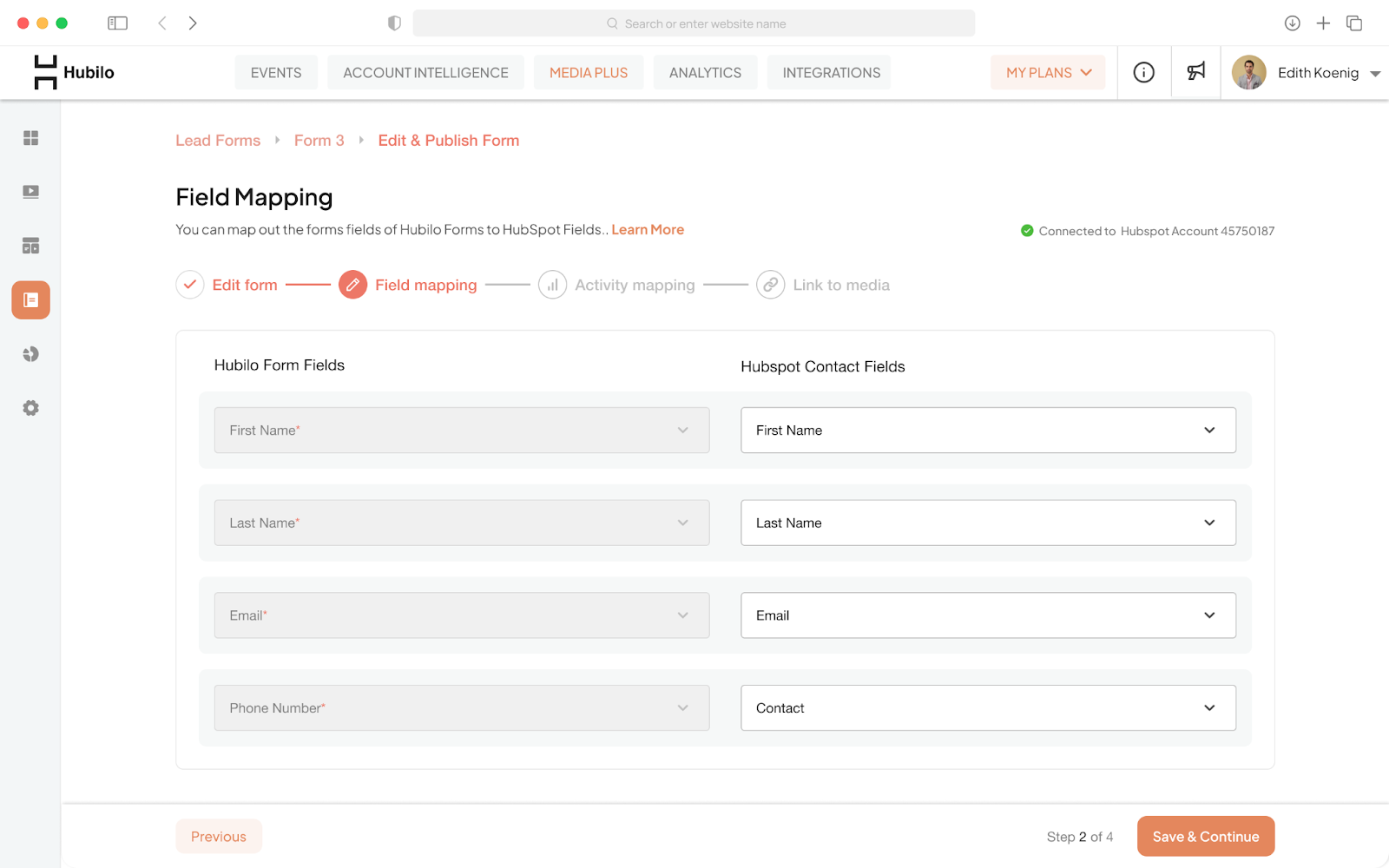Click the Activity mapping chart step icon

(x=552, y=285)
